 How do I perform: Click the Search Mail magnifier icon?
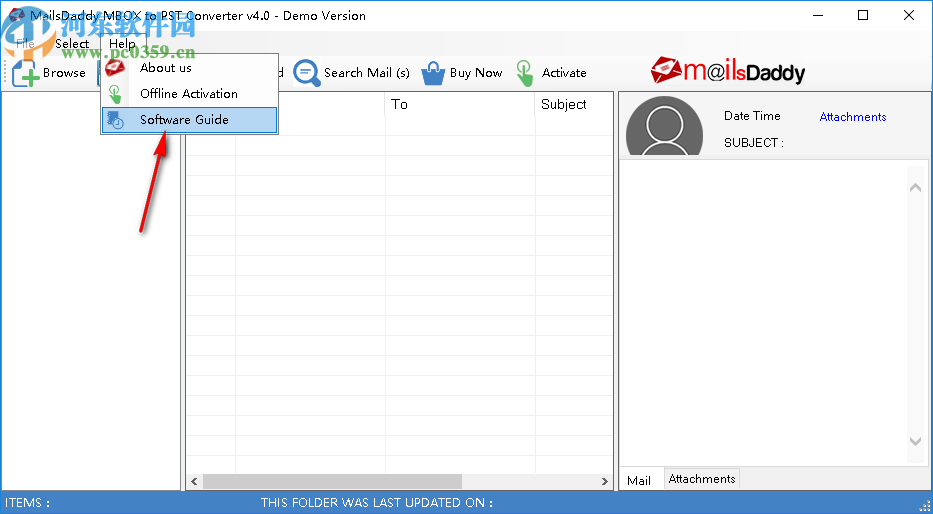(x=307, y=73)
